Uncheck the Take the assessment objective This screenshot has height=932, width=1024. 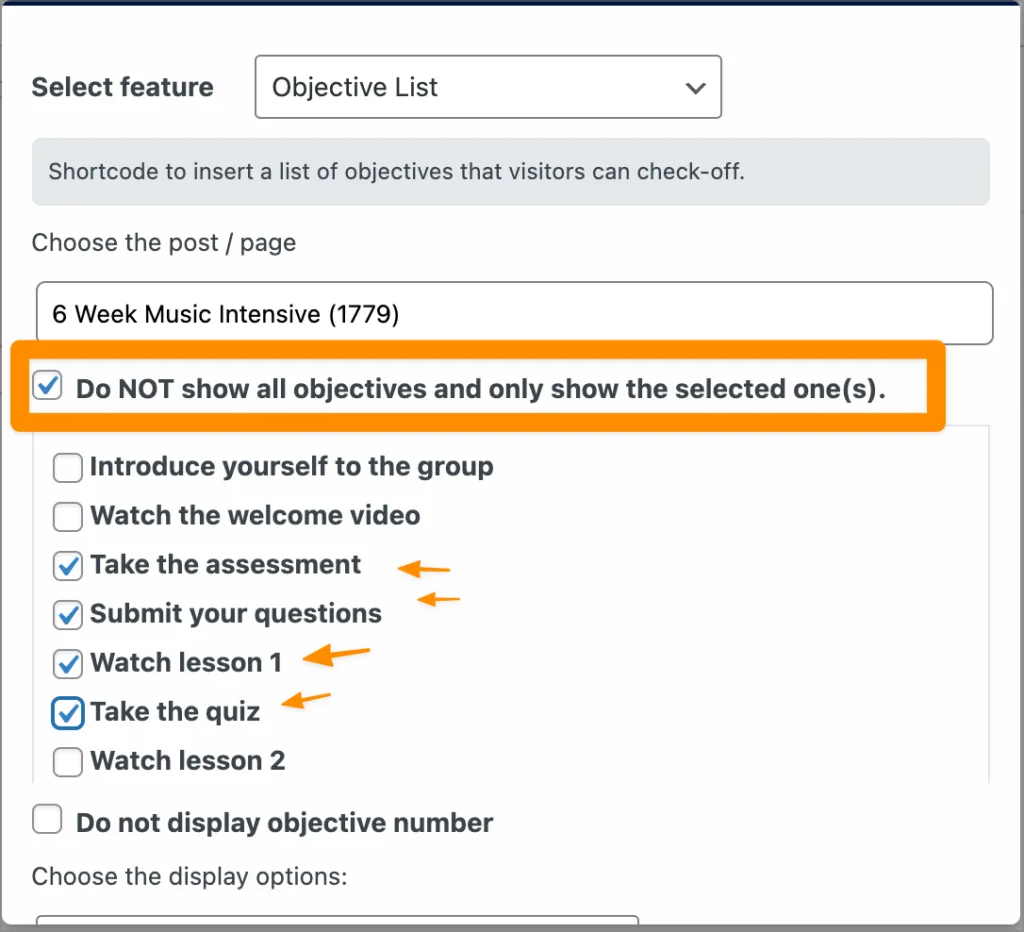[x=67, y=565]
